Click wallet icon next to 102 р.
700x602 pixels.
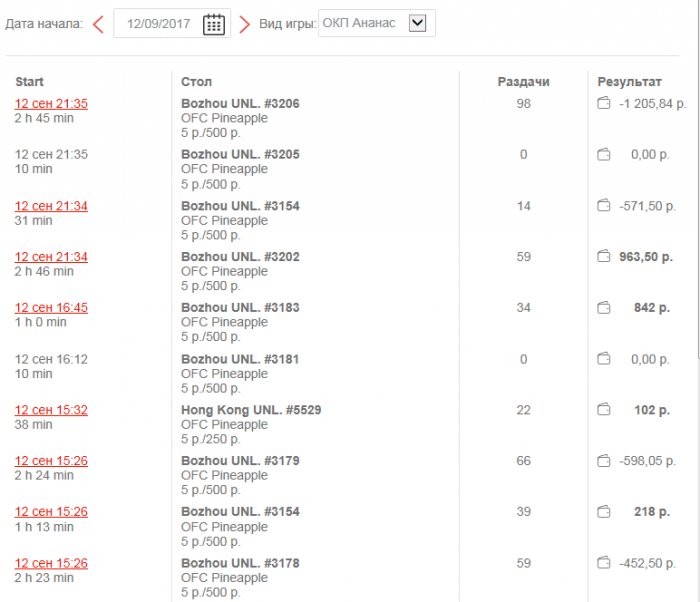click(604, 410)
